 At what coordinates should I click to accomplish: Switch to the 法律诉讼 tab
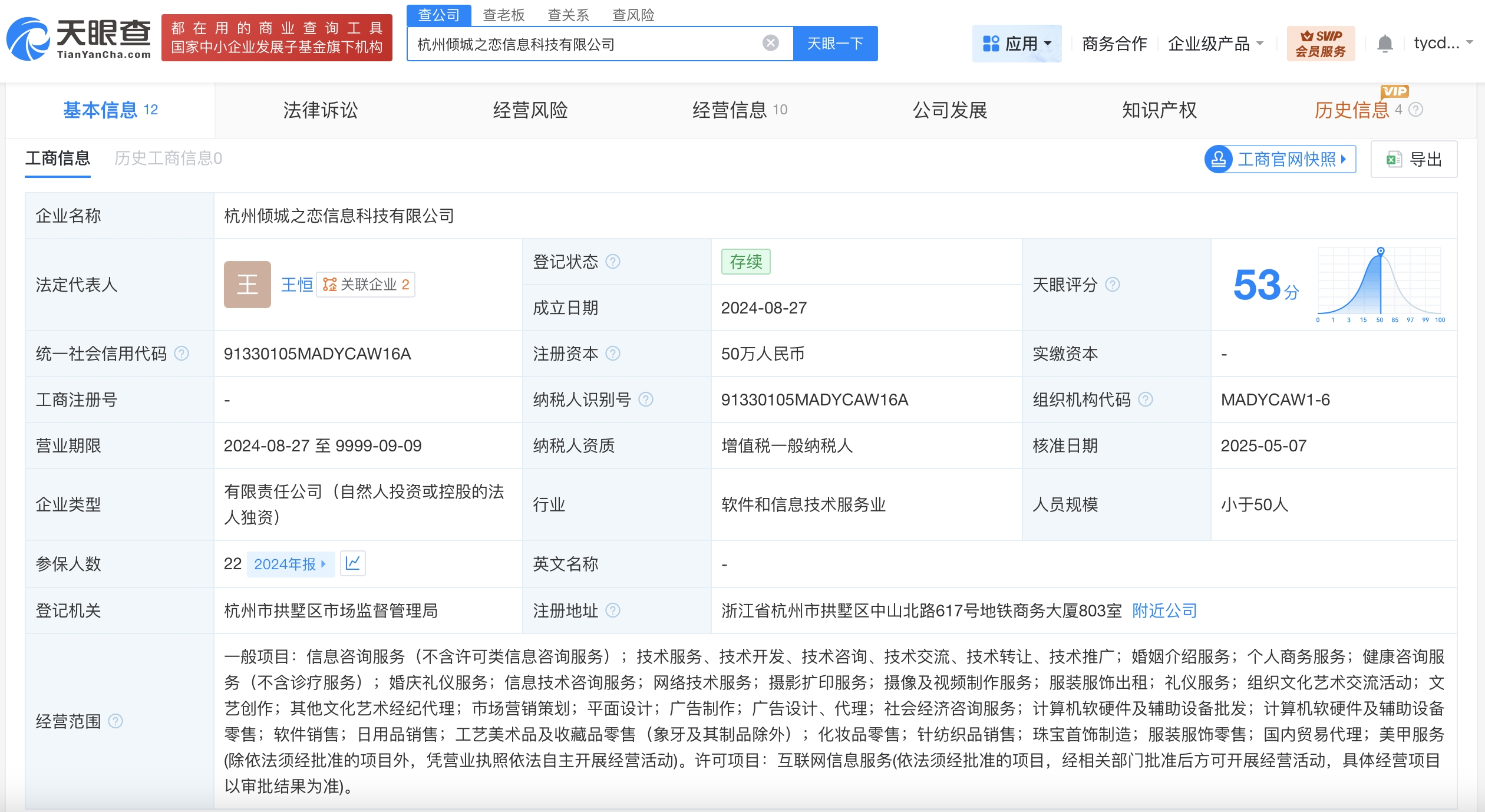(321, 110)
